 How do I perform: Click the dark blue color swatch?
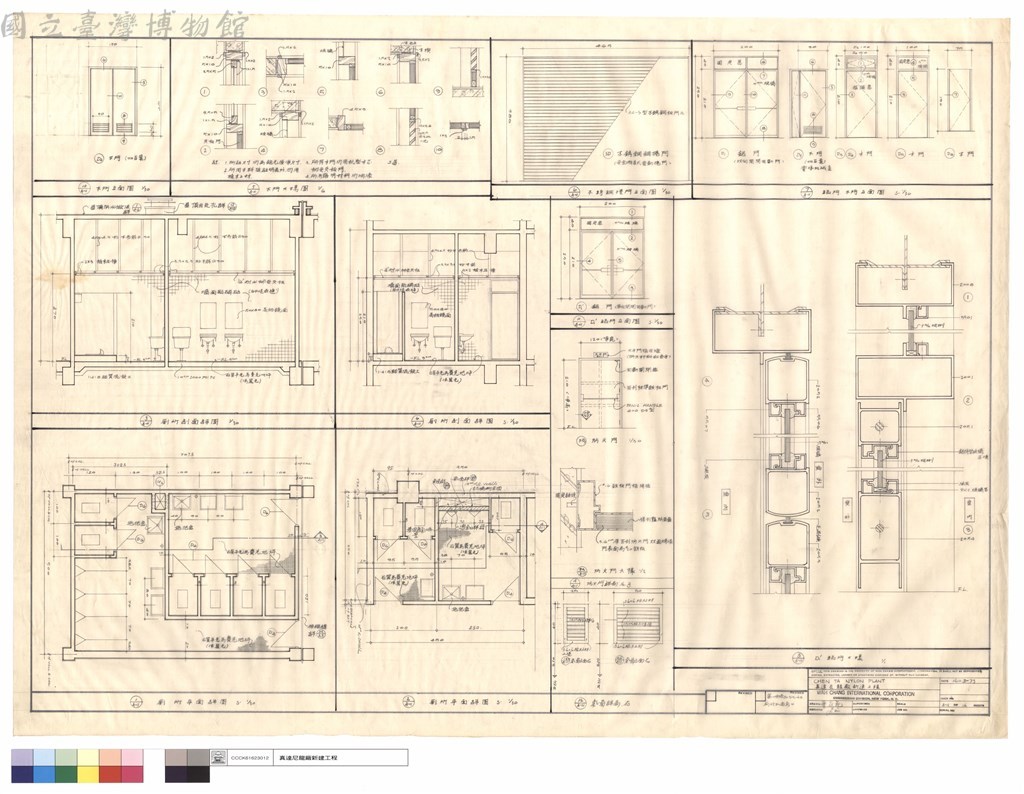point(22,774)
